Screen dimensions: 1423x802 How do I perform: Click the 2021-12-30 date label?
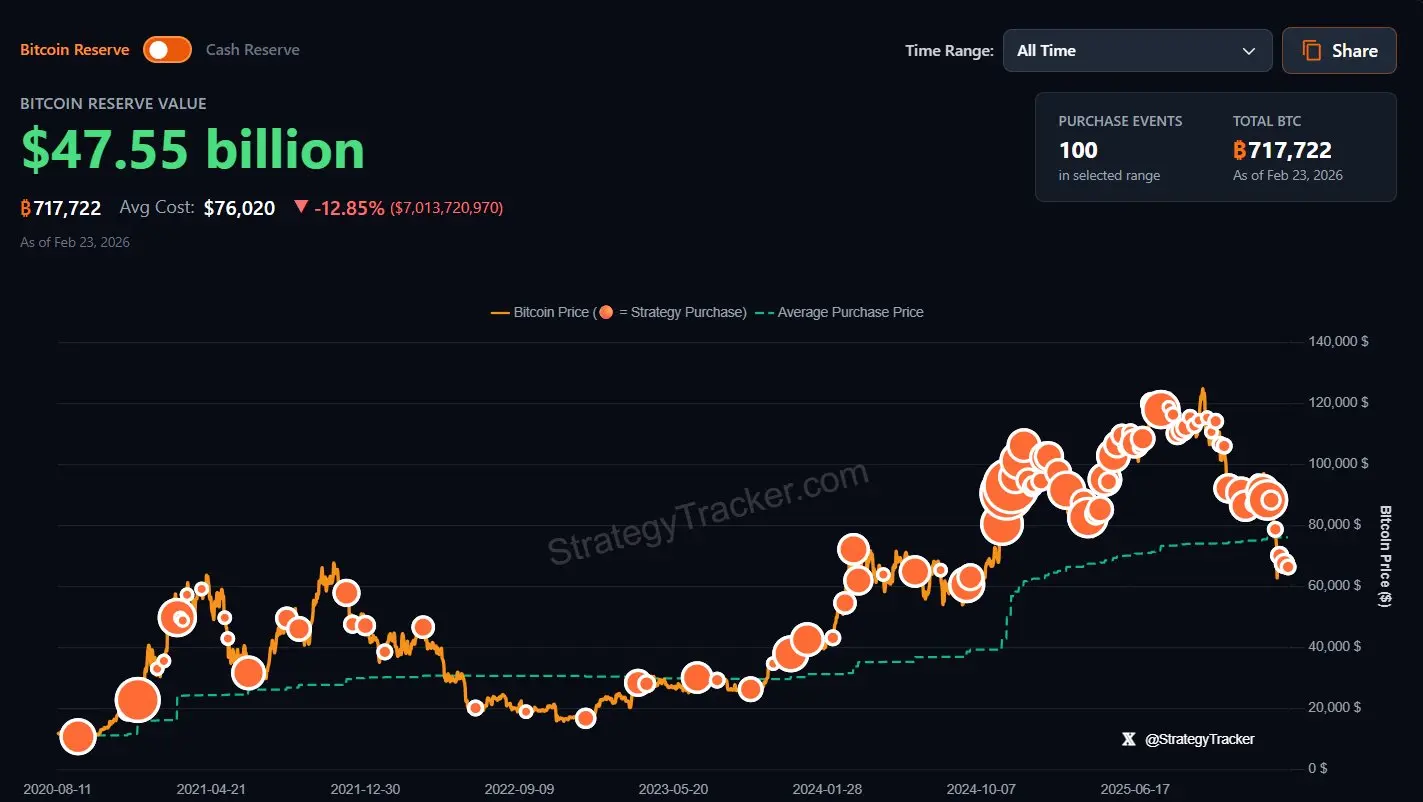point(365,789)
